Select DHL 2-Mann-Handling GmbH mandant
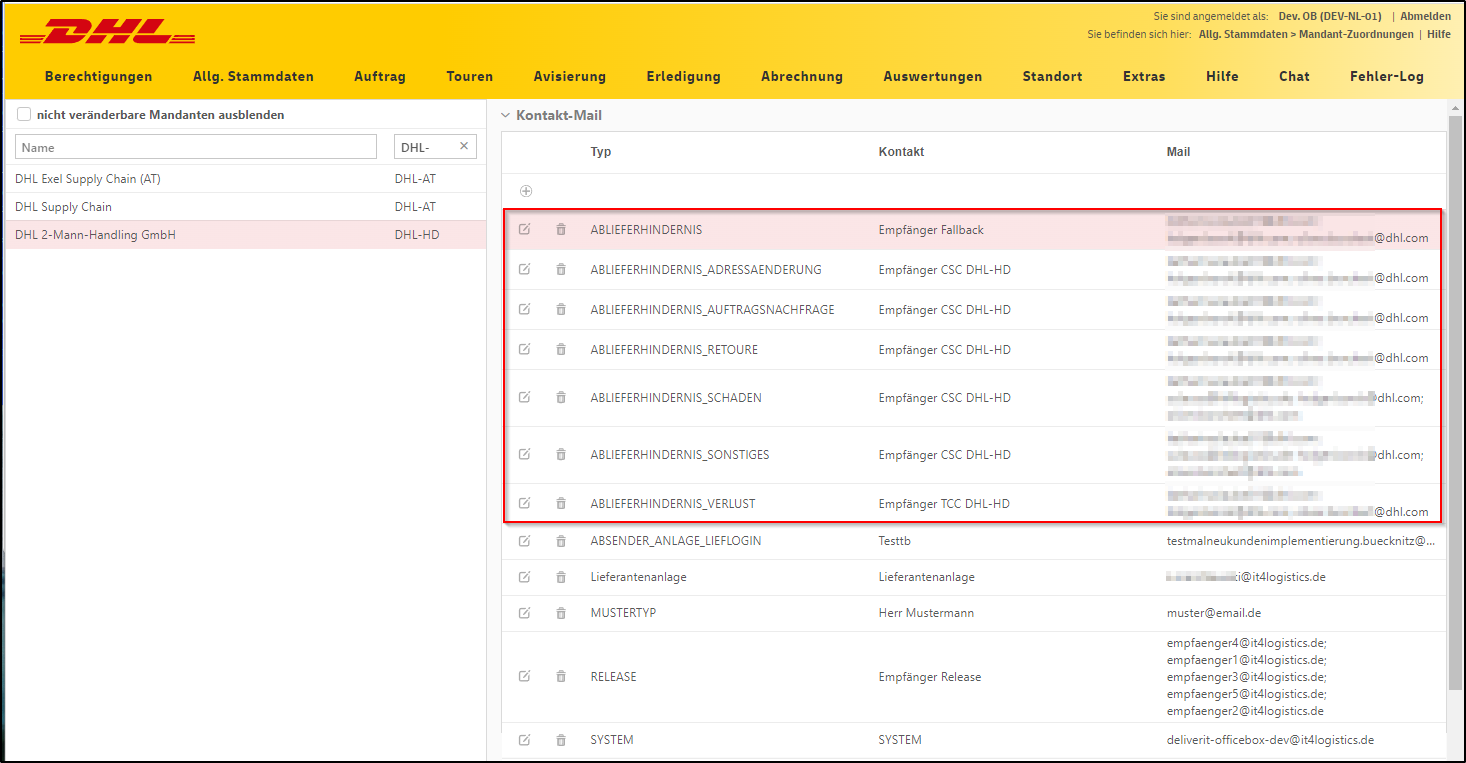This screenshot has height=763, width=1466. click(245, 235)
